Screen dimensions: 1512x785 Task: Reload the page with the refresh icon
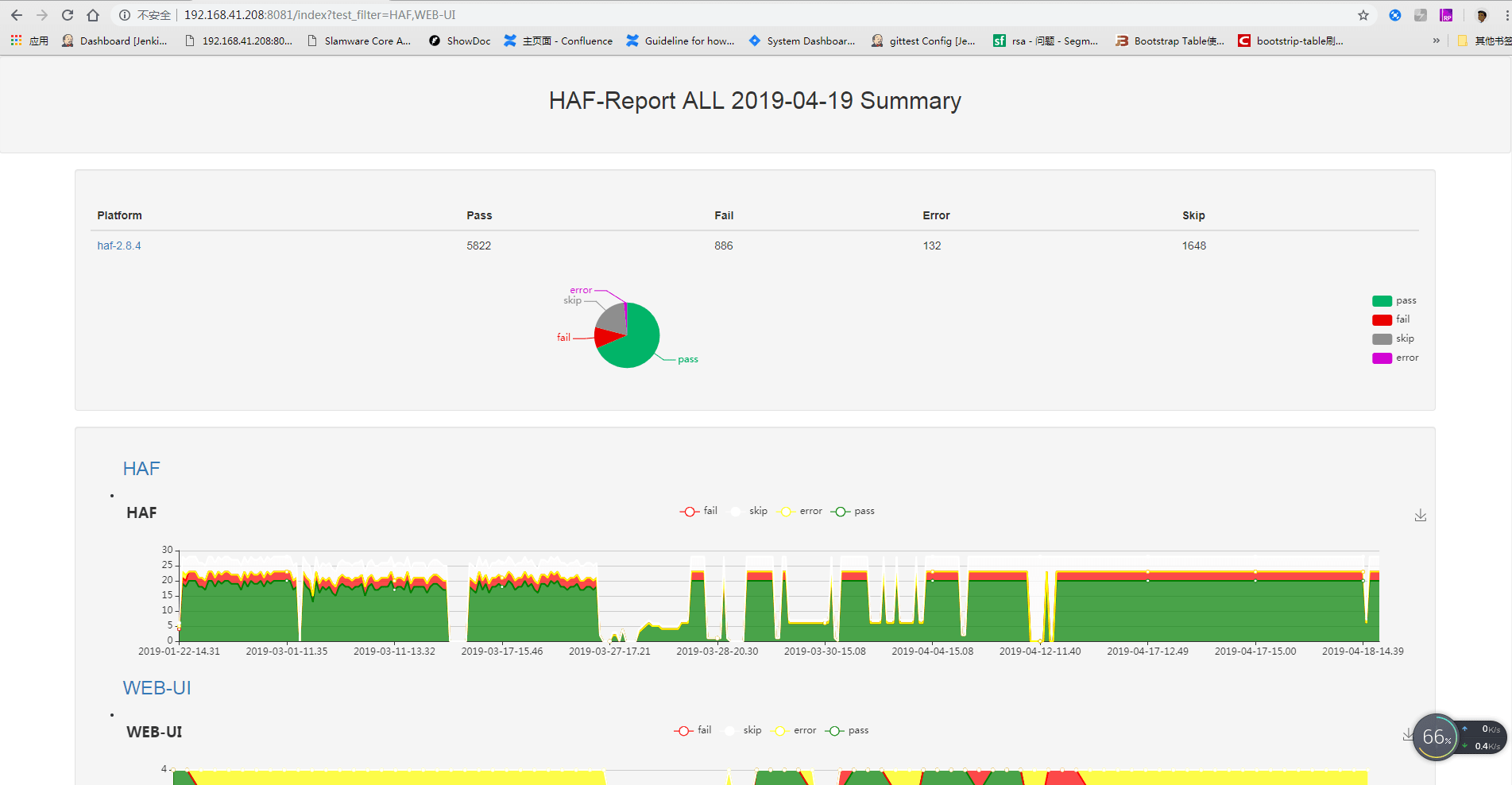coord(68,15)
